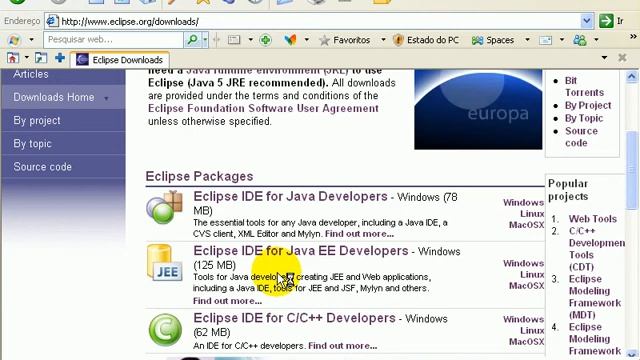Click the page scrollbar up arrow

pyautogui.click(x=631, y=76)
